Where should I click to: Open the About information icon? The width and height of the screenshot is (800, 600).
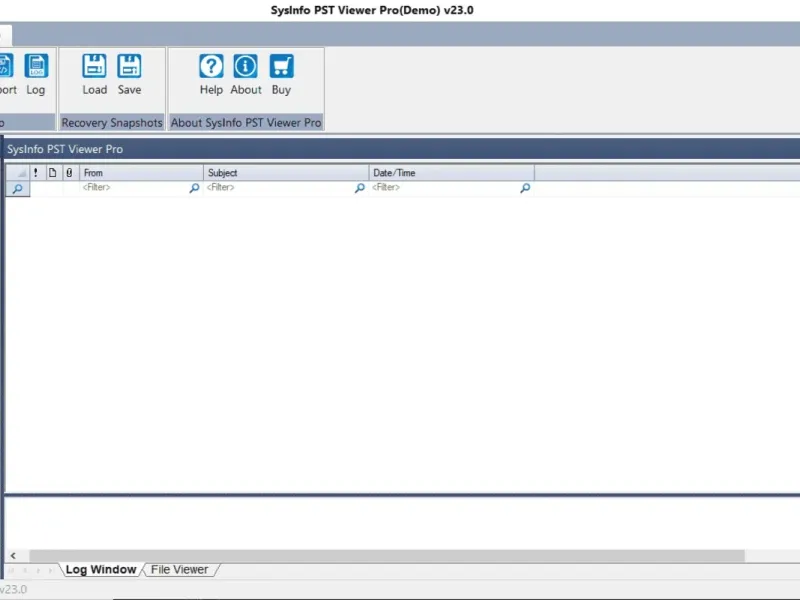click(x=245, y=66)
